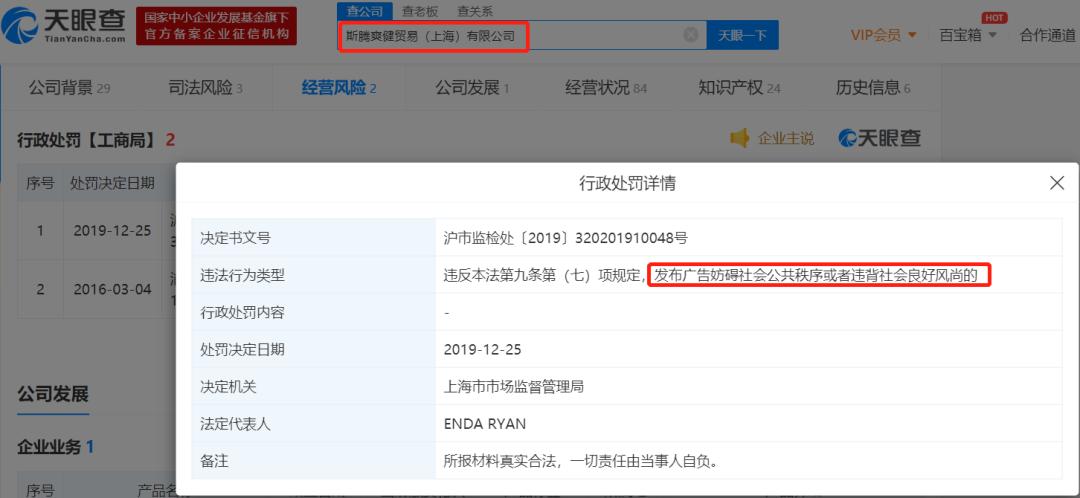The height and width of the screenshot is (498, 1080).
Task: Open the 知识产权 tab
Action: click(739, 87)
